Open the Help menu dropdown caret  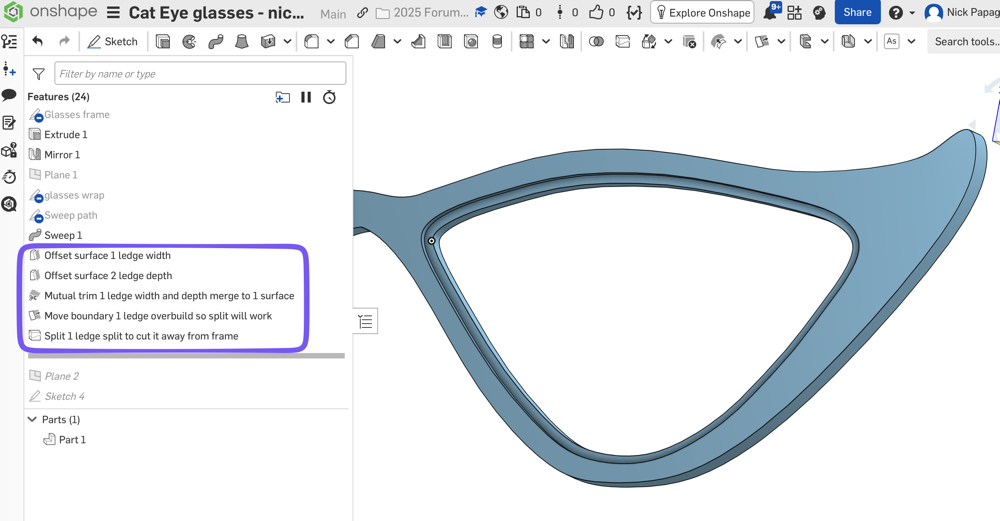(912, 13)
